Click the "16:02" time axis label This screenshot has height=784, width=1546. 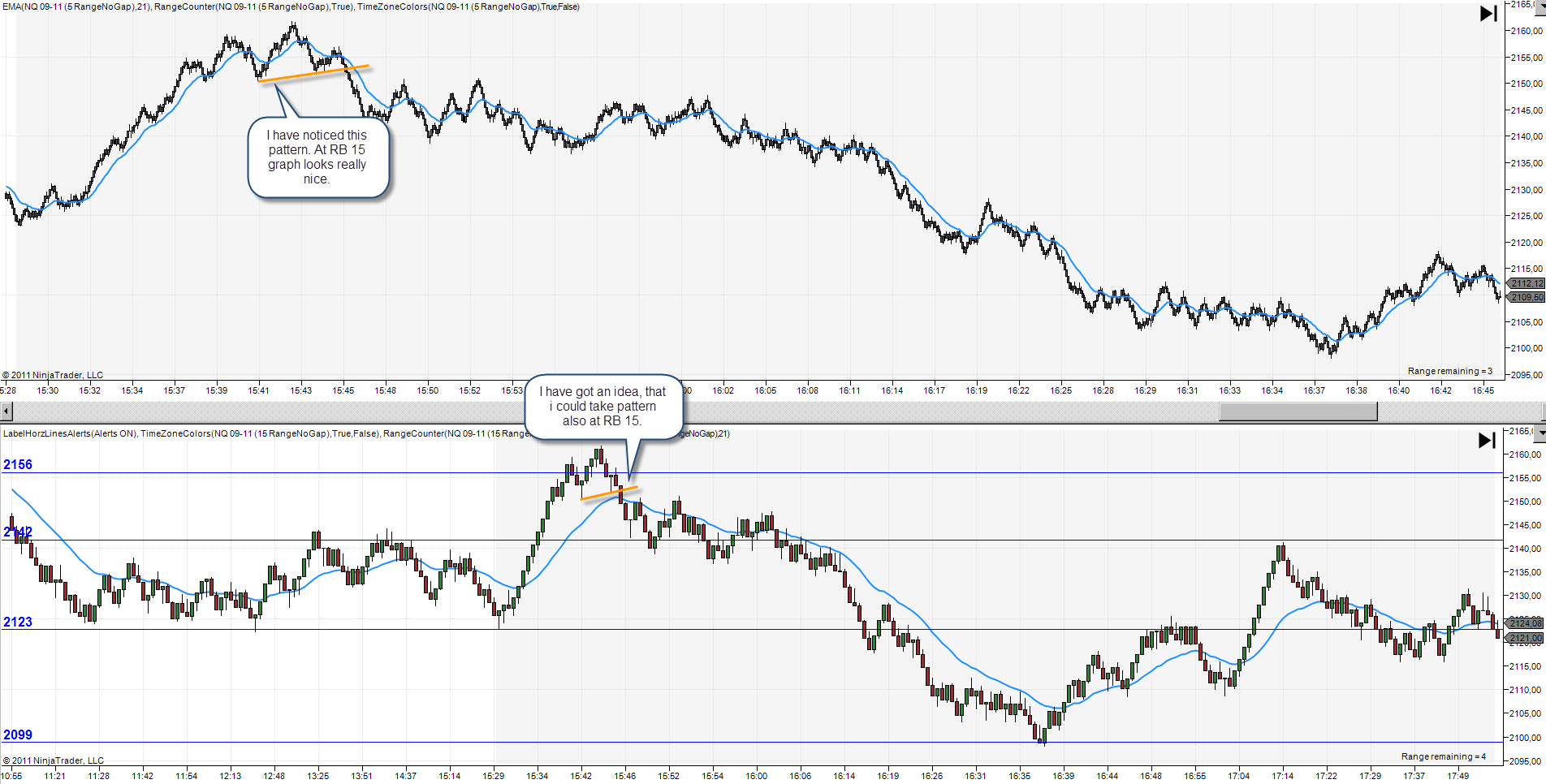tap(723, 390)
